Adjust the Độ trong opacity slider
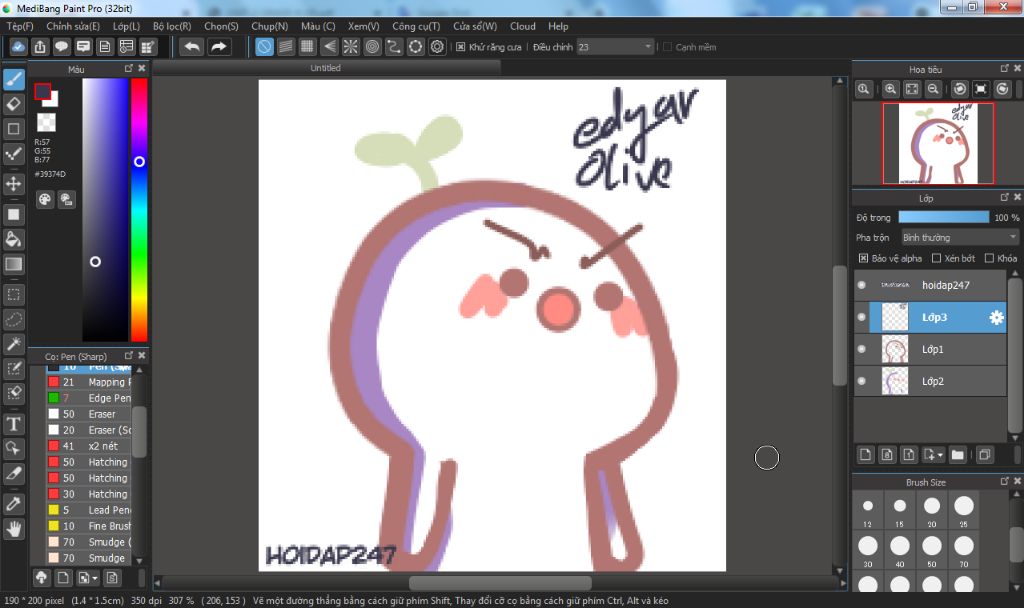This screenshot has width=1024, height=608. pos(944,217)
